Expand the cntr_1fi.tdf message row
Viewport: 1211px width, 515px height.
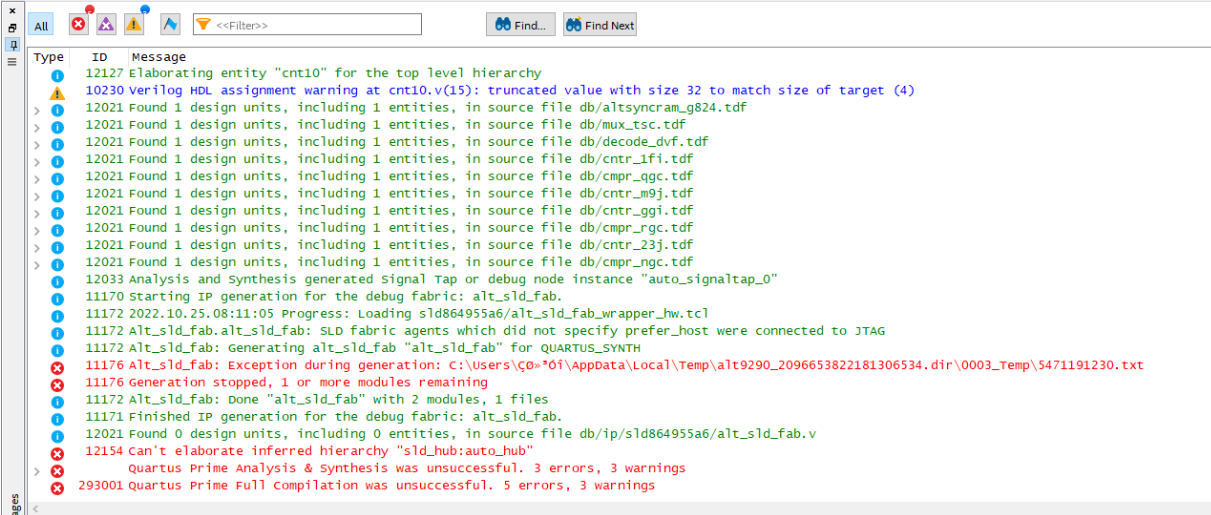pyautogui.click(x=37, y=161)
